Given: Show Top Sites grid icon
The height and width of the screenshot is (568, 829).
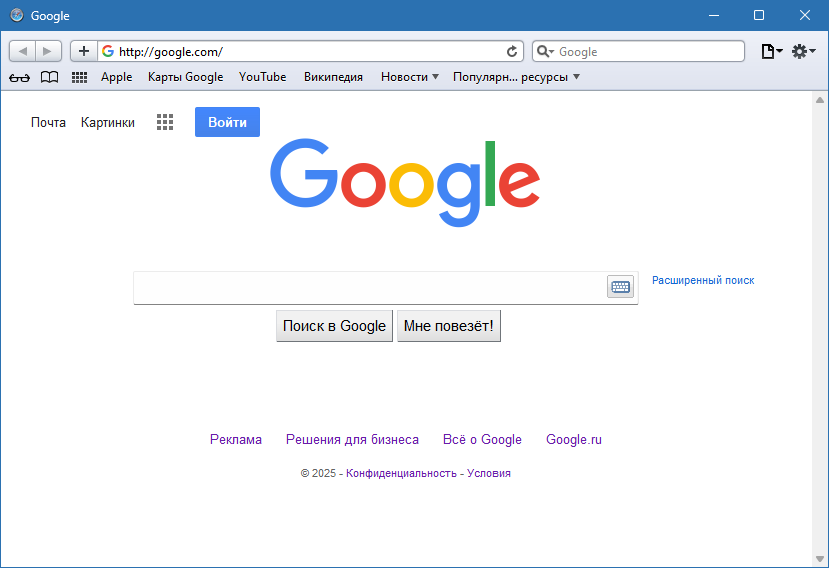Looking at the screenshot, I should click(79, 77).
